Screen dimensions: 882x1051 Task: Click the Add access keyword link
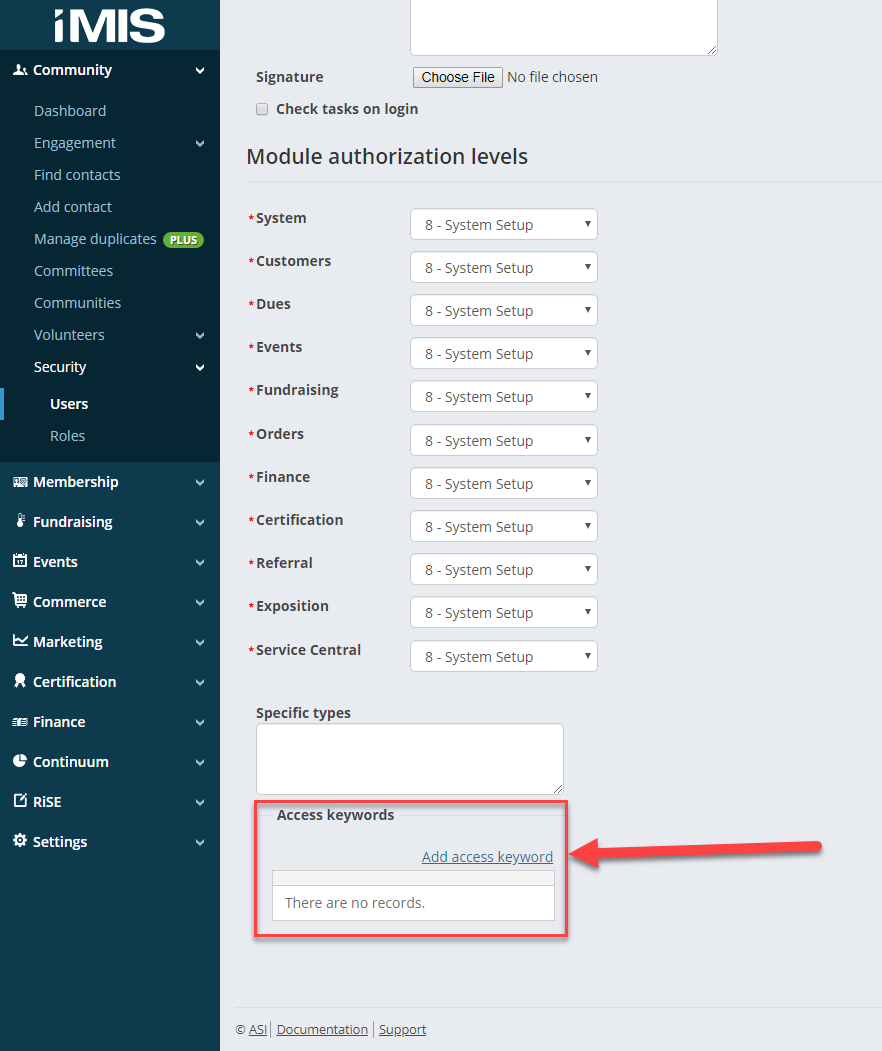tap(487, 857)
